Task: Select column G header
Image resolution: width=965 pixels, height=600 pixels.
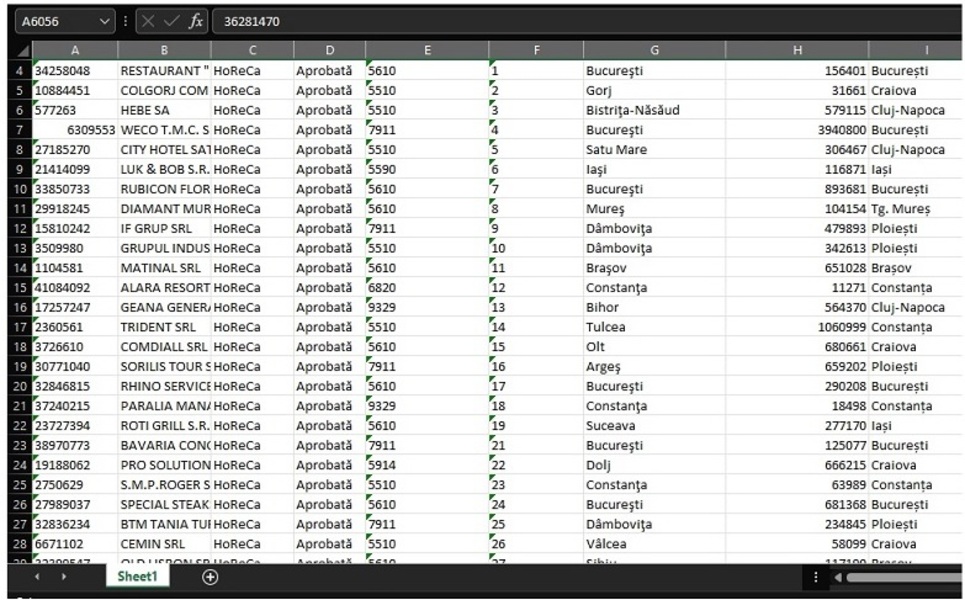Action: 655,50
